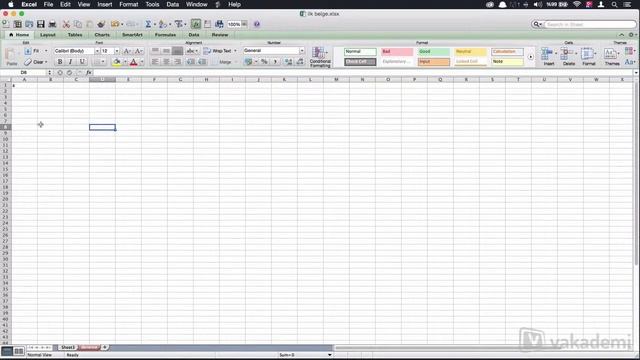Cut selection with the scissors icon
This screenshot has height=360, width=640.
coord(66,24)
